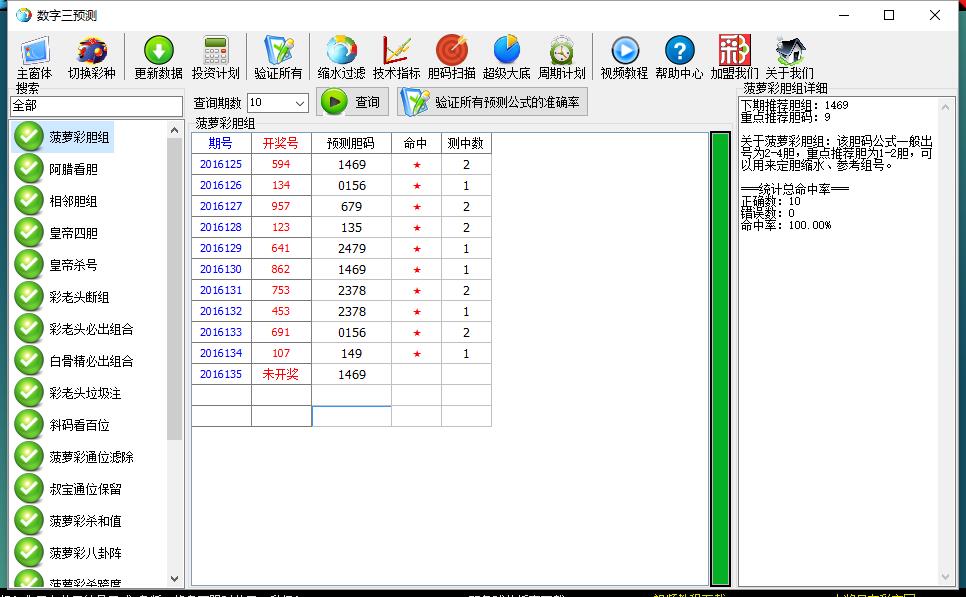This screenshot has height=597, width=966.
Task: Expand the 查询期数 dropdown
Action: [x=300, y=103]
